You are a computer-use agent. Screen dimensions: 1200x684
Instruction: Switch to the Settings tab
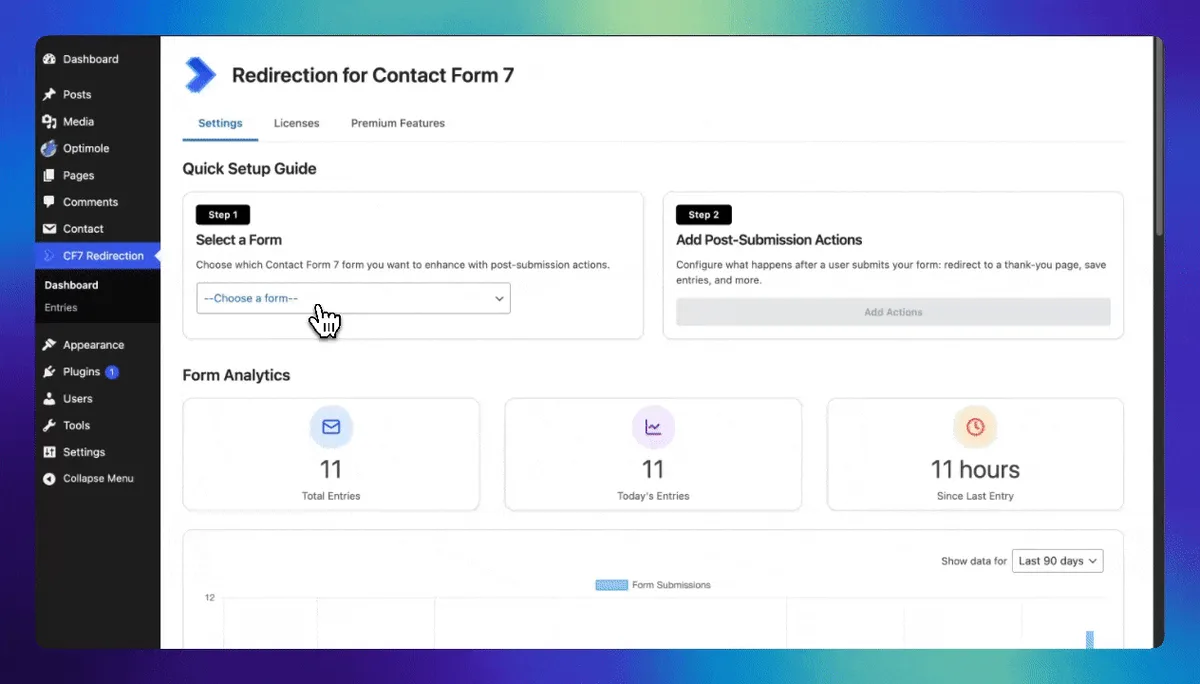tap(220, 123)
